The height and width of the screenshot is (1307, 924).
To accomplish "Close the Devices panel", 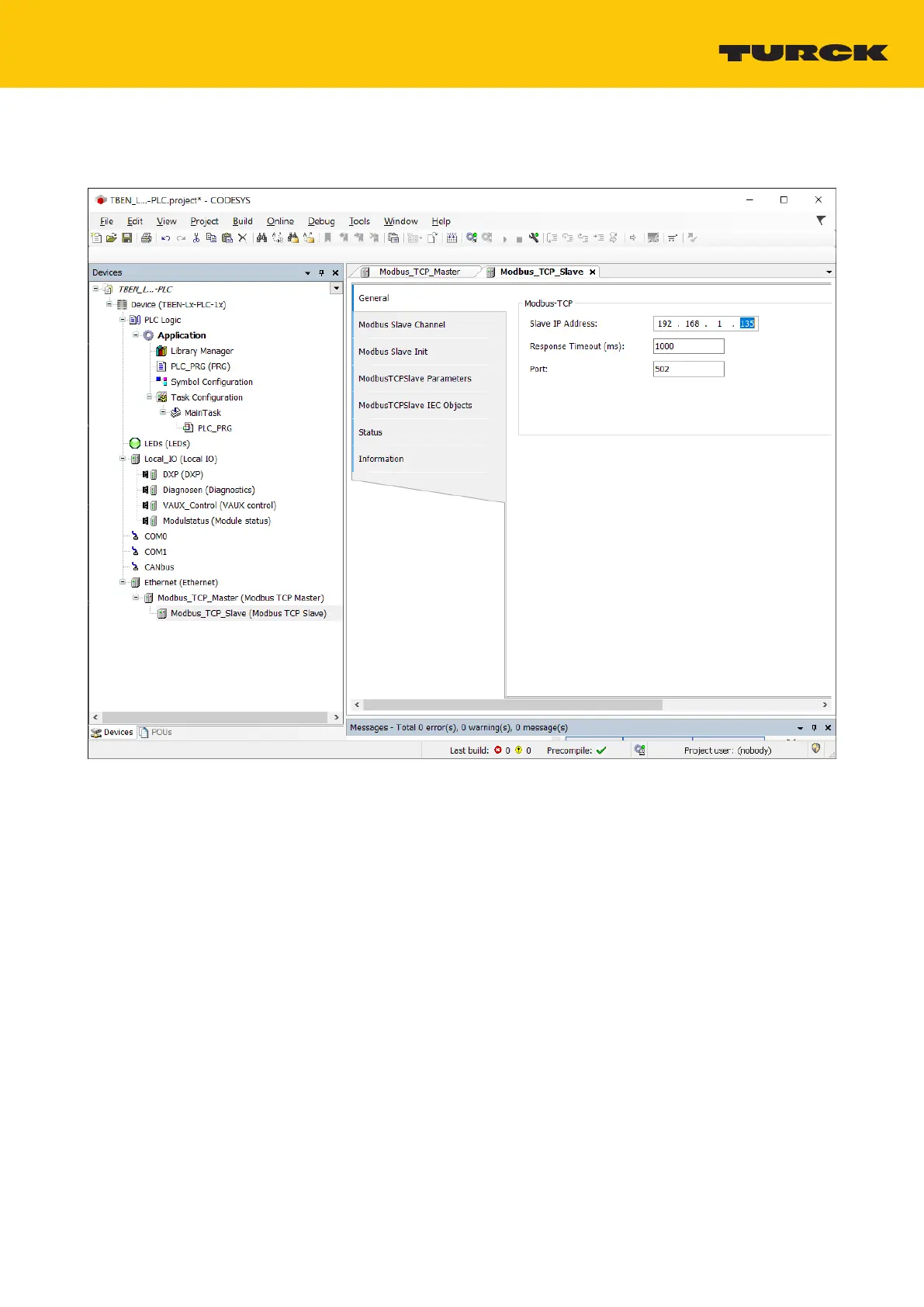I will (x=335, y=272).
